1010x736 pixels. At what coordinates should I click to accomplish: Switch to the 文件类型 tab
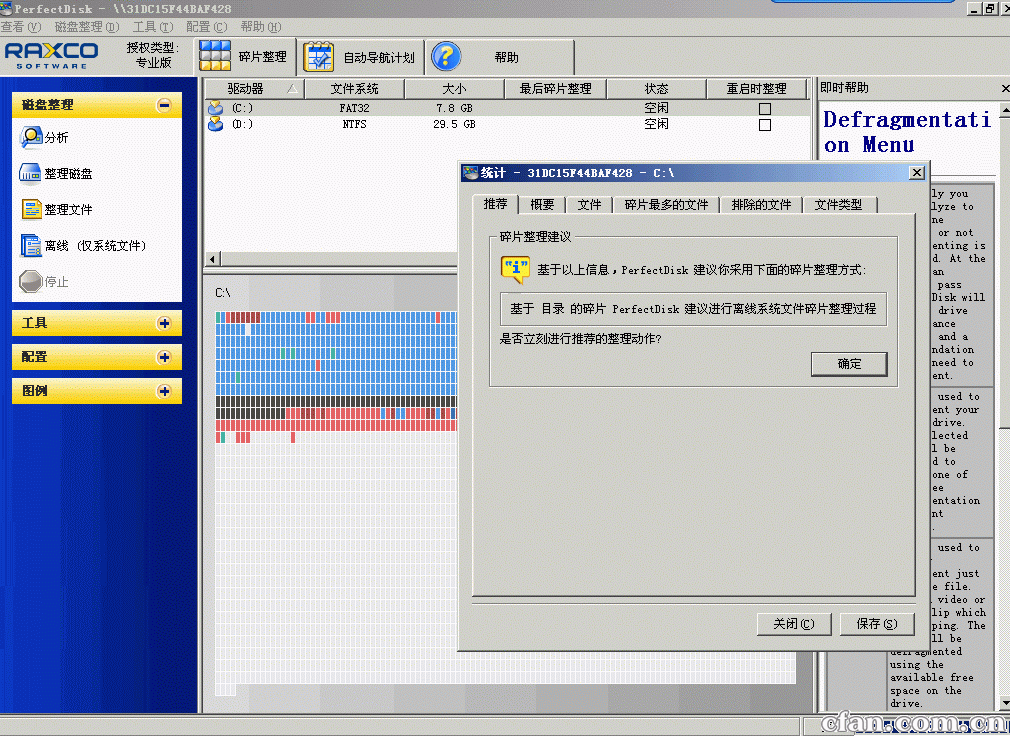coord(838,205)
